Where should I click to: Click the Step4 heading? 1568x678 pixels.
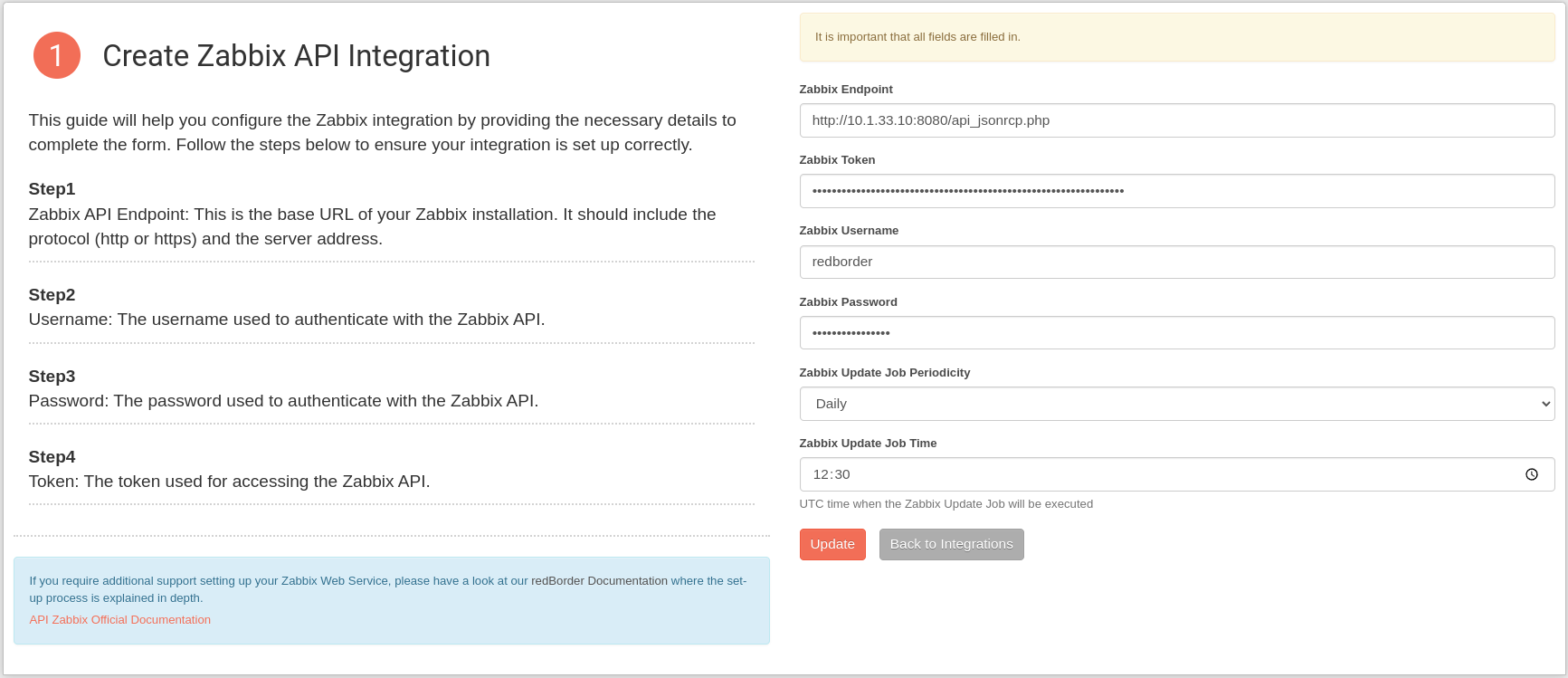tap(52, 457)
